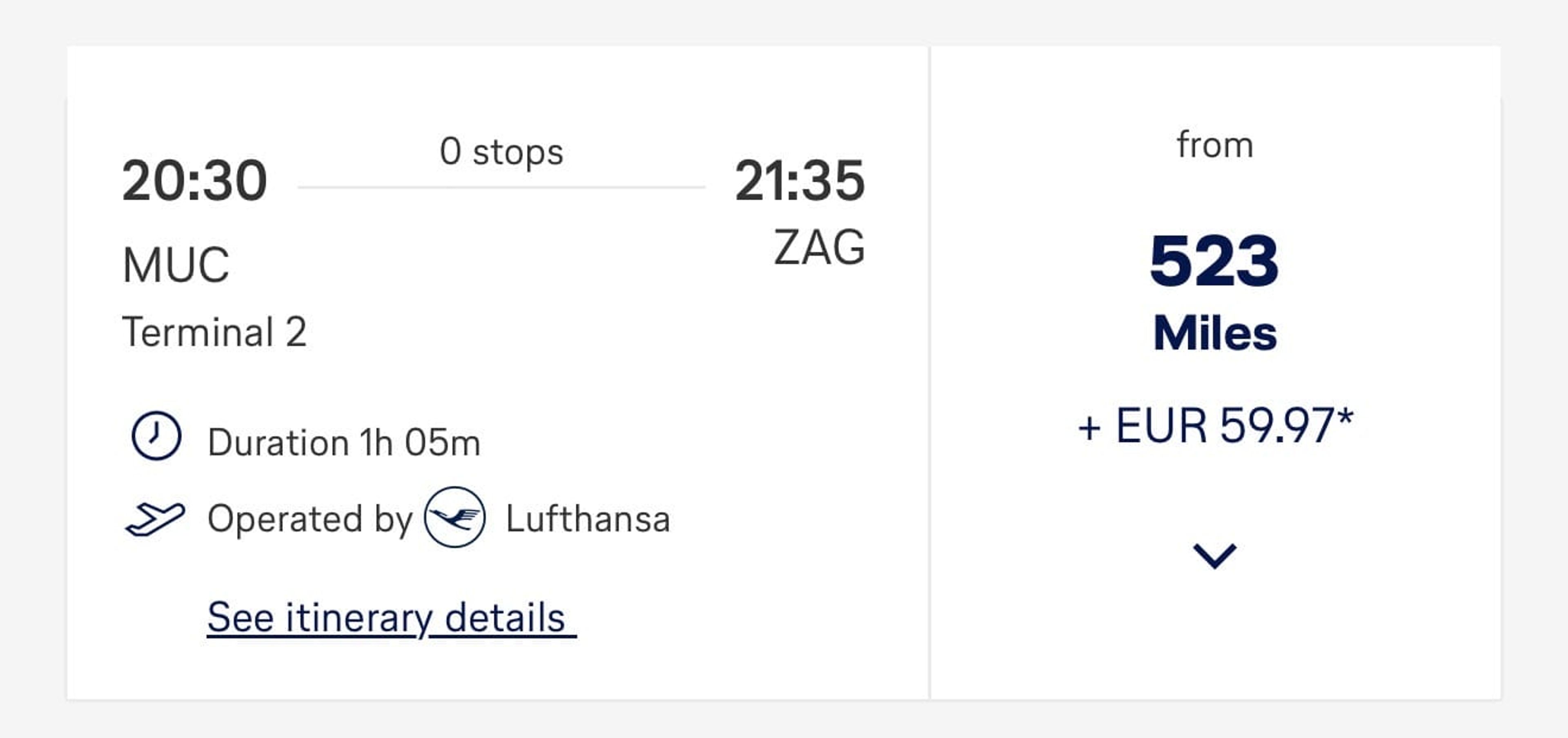Click the flight route line between times

(501, 187)
